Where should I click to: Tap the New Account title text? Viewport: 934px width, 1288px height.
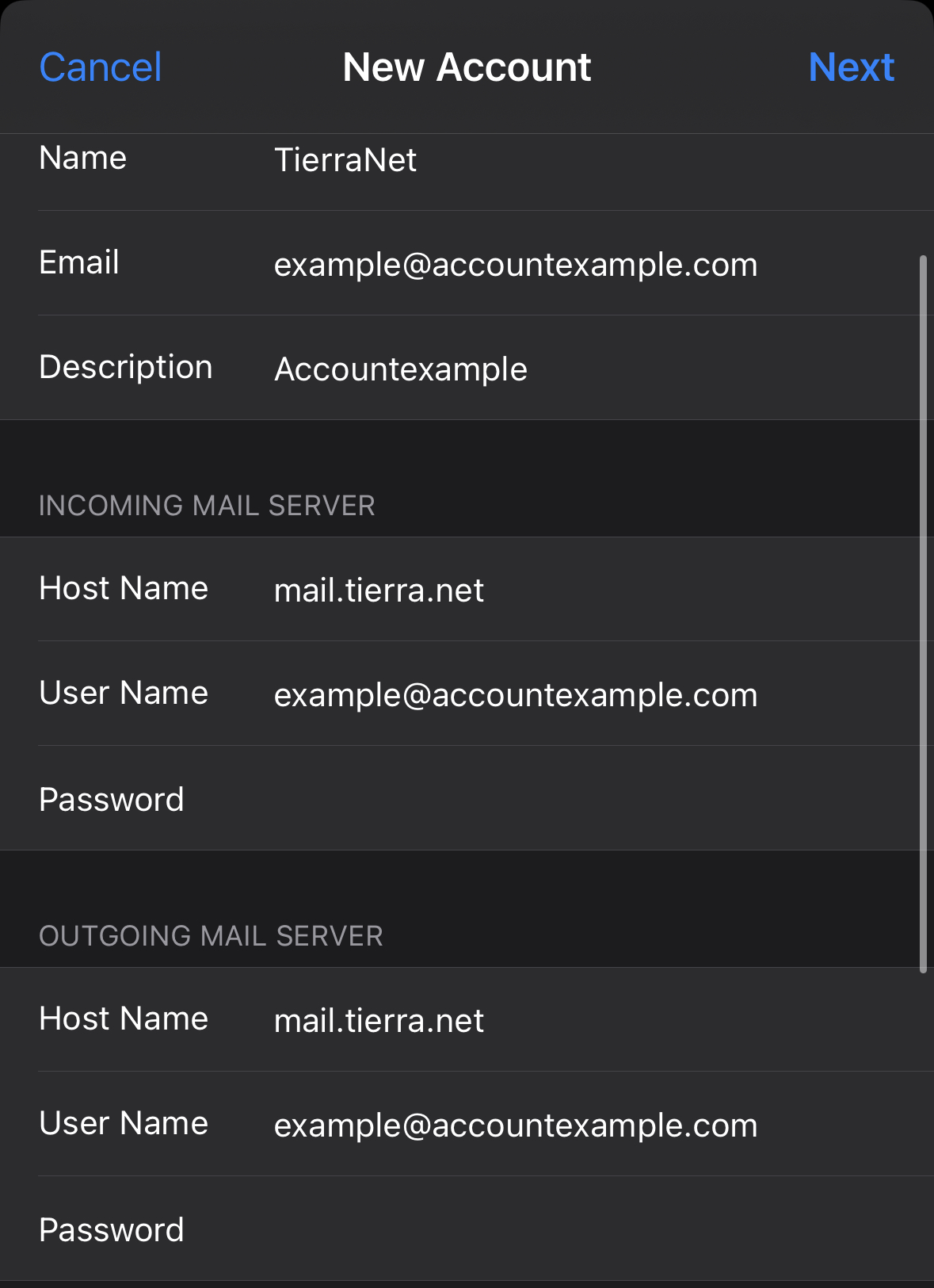(x=467, y=67)
